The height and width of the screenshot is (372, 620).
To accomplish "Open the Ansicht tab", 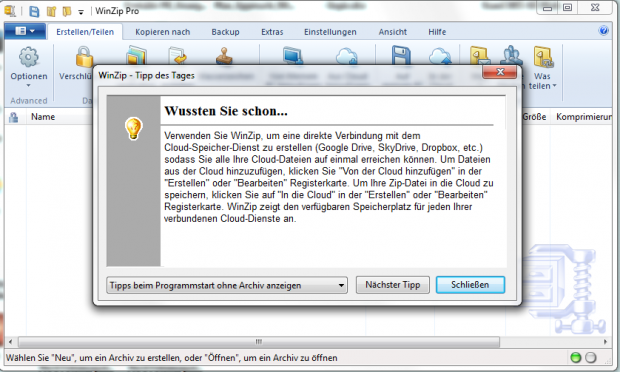I will 393,32.
